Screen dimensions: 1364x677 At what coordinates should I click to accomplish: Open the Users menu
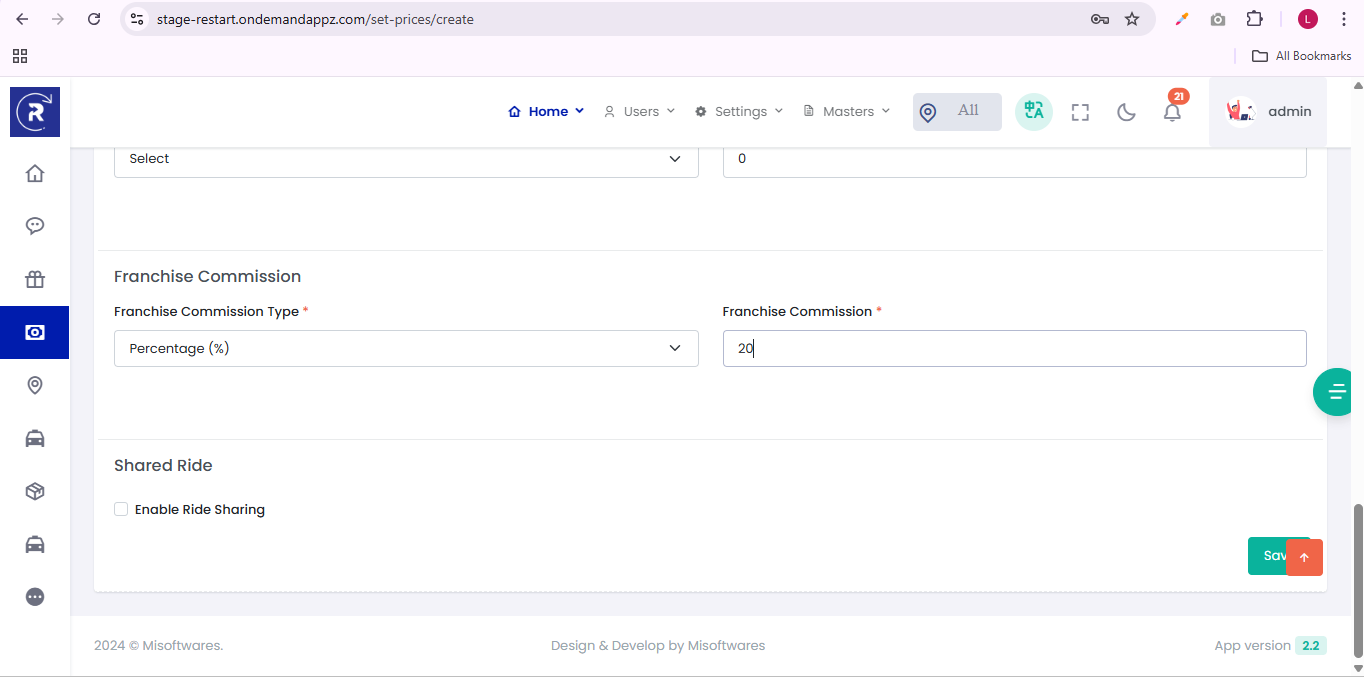pyautogui.click(x=640, y=112)
